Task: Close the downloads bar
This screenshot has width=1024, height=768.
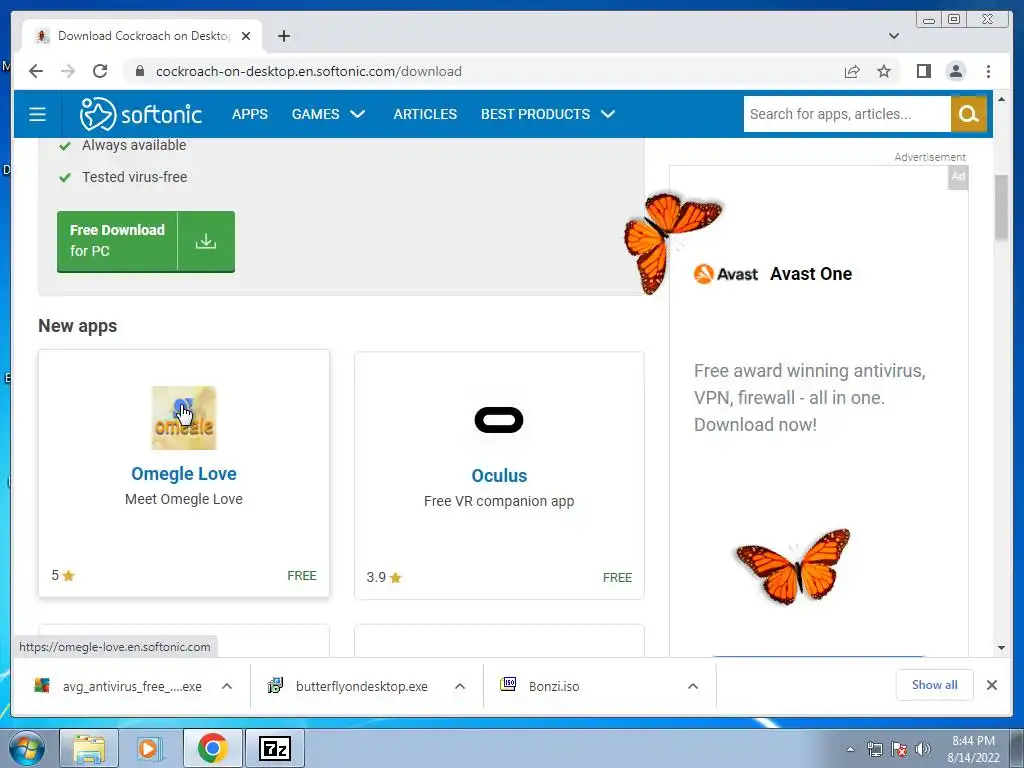Action: (x=991, y=685)
